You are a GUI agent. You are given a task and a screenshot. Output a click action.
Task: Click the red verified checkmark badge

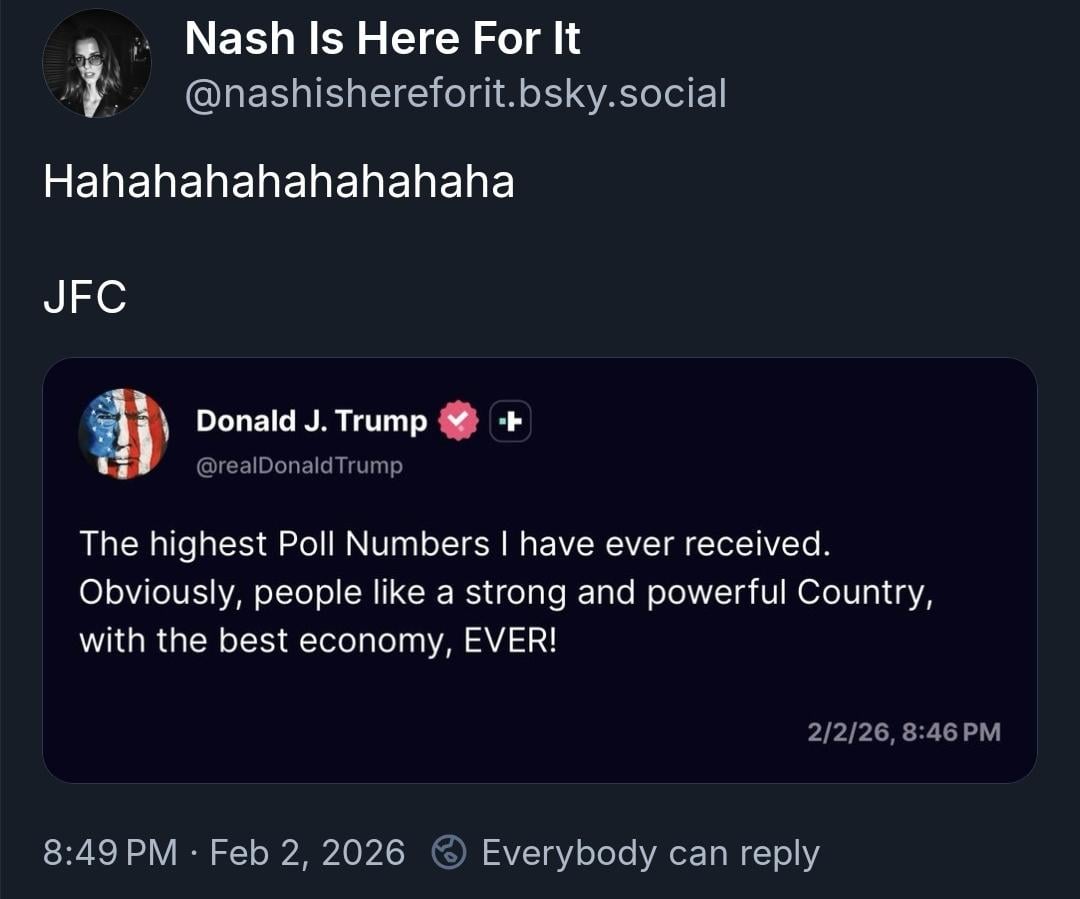point(459,421)
